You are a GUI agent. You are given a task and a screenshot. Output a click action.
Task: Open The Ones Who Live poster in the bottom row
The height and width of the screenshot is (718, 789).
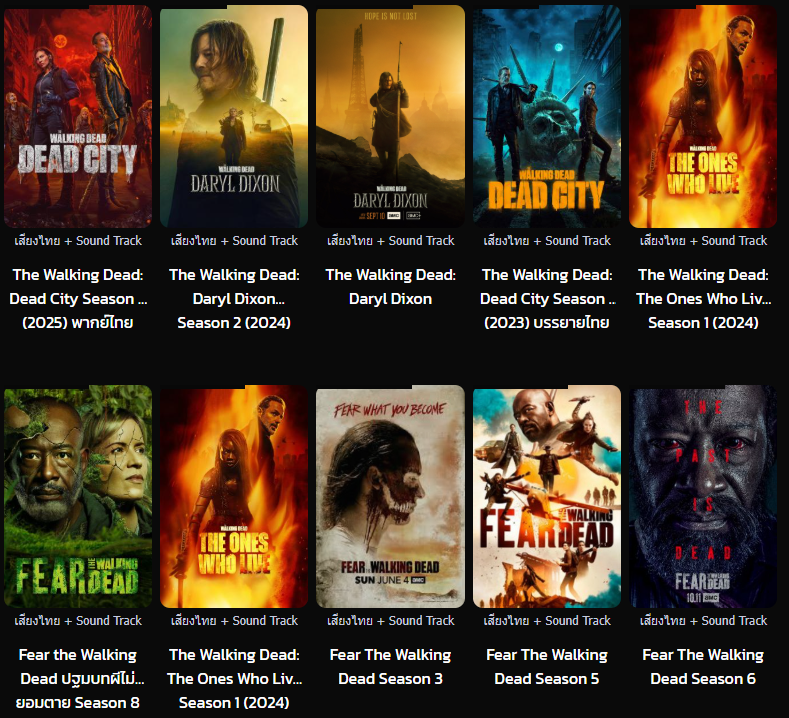(x=234, y=497)
